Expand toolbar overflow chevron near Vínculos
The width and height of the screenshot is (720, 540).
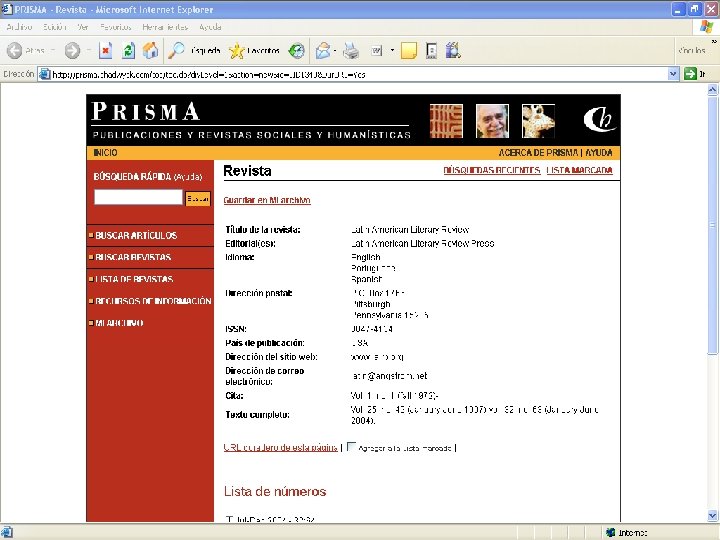click(x=714, y=42)
